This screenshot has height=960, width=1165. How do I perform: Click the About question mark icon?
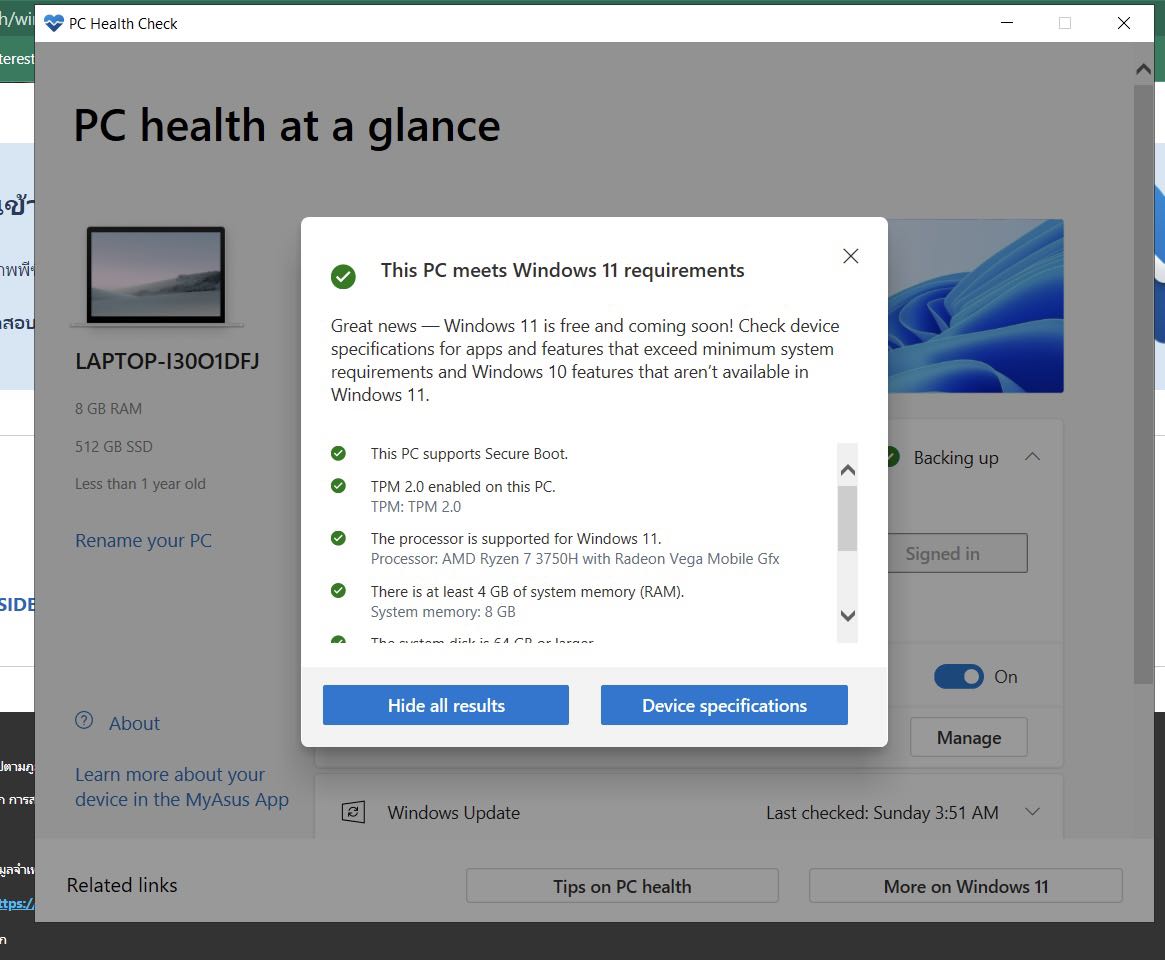tap(84, 720)
